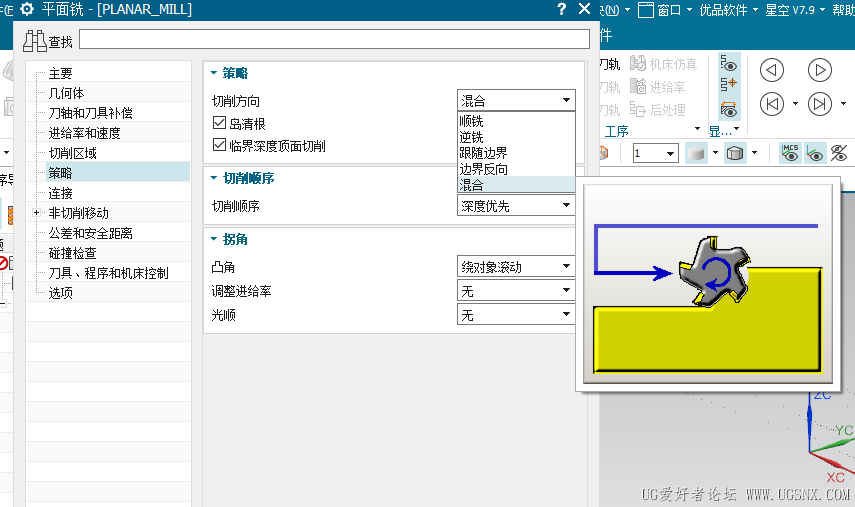The height and width of the screenshot is (507, 855).
Task: Expand the 非切削移动 tree node
Action: click(37, 213)
